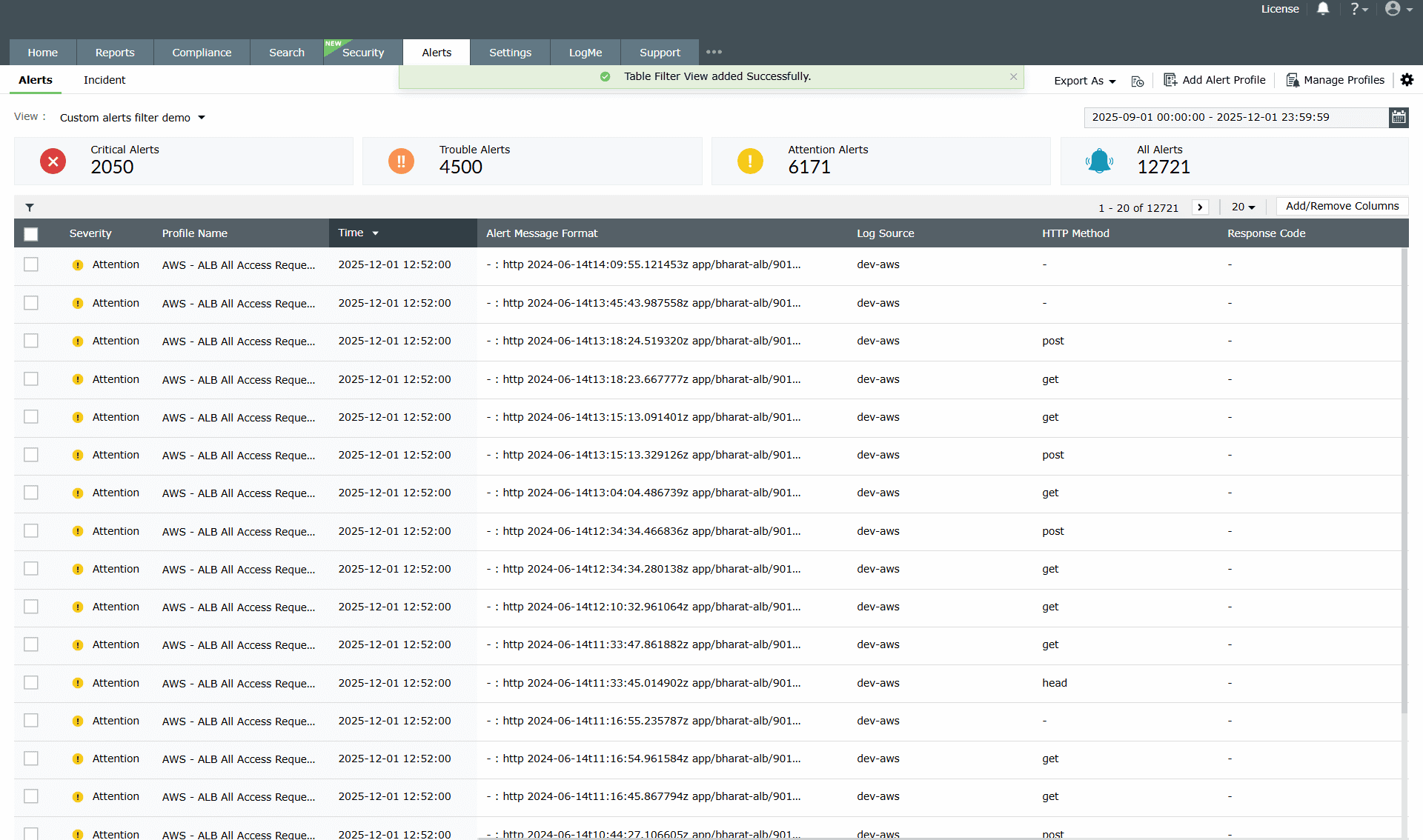Click the table filter funnel icon
This screenshot has height=840, width=1423.
coord(30,207)
